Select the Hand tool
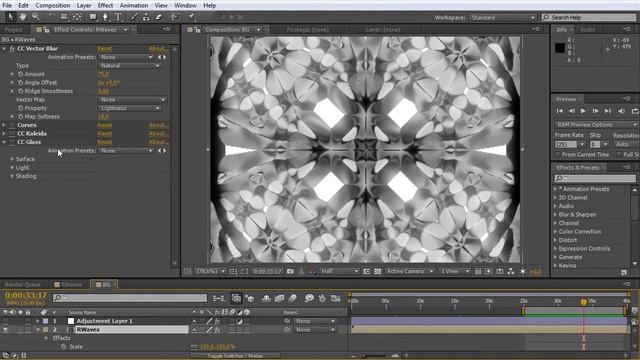640x360 pixels. point(23,17)
